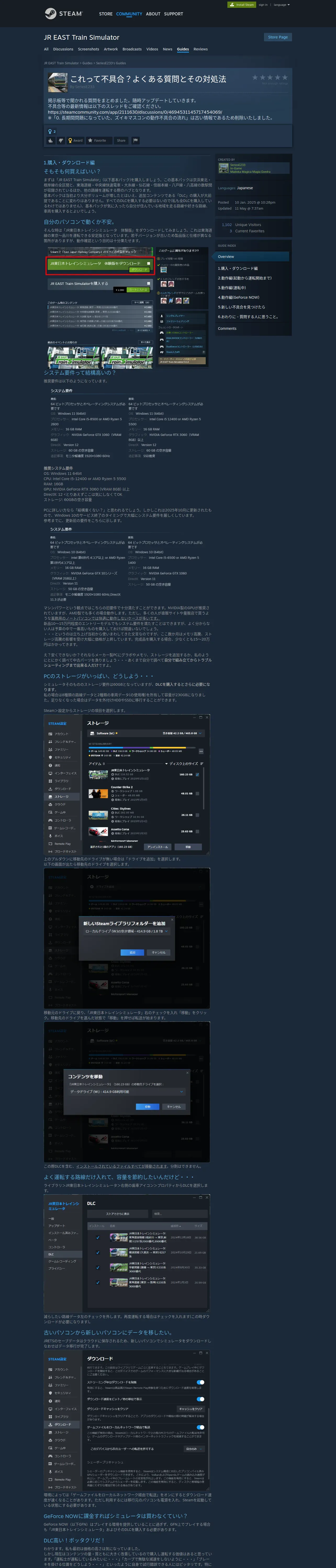336x1568 pixels.
Task: Rate the guide thumbs down
Action: [60, 141]
